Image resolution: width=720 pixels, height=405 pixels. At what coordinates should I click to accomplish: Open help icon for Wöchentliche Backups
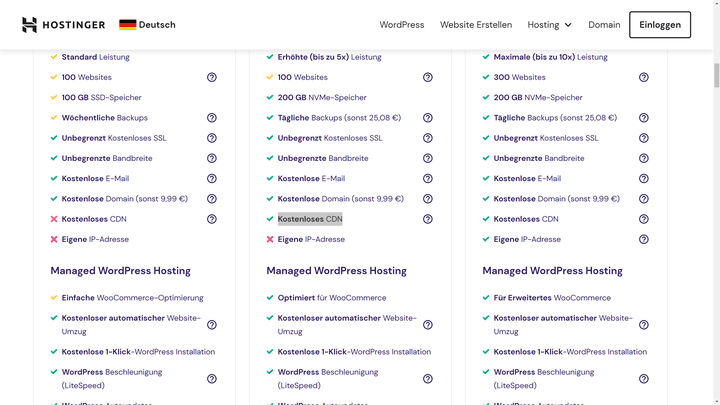pos(212,118)
